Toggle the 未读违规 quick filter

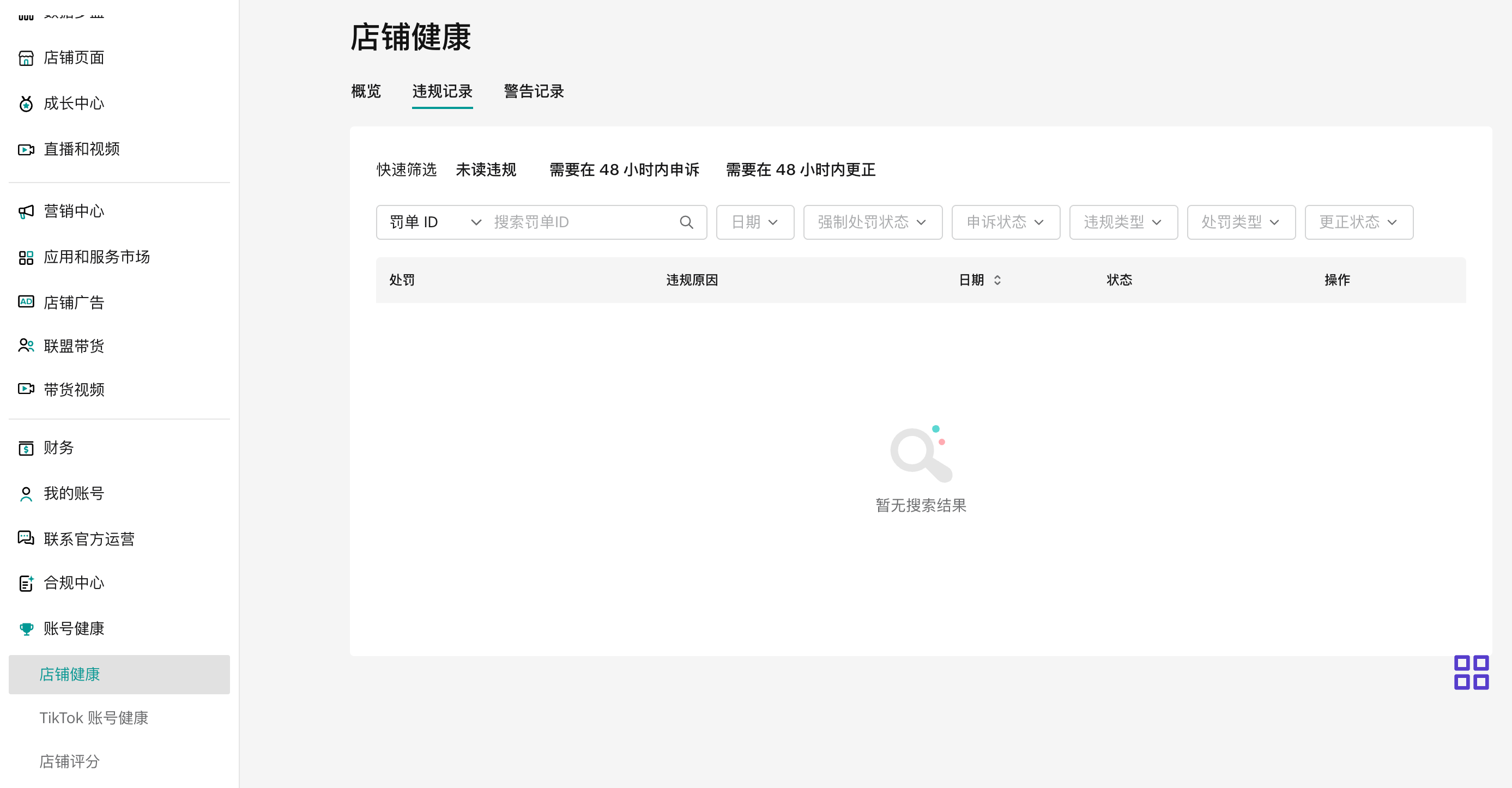coord(486,170)
